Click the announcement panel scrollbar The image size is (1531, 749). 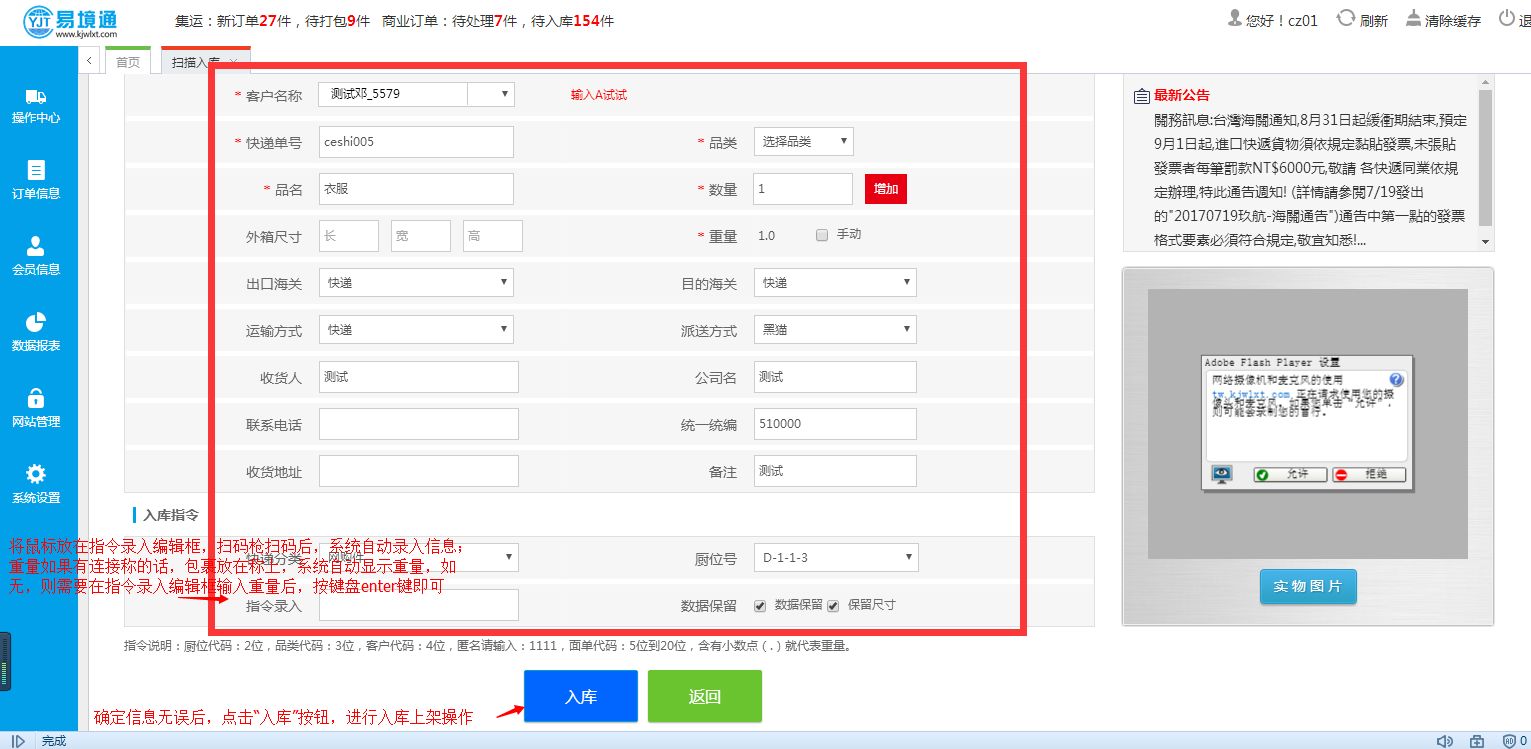click(x=1485, y=158)
